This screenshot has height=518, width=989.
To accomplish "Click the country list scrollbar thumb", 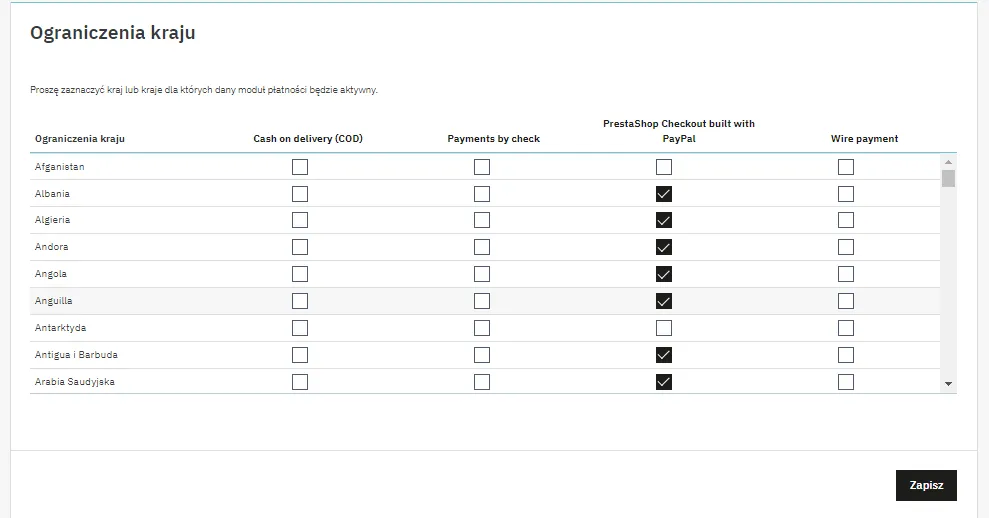I will [x=948, y=179].
